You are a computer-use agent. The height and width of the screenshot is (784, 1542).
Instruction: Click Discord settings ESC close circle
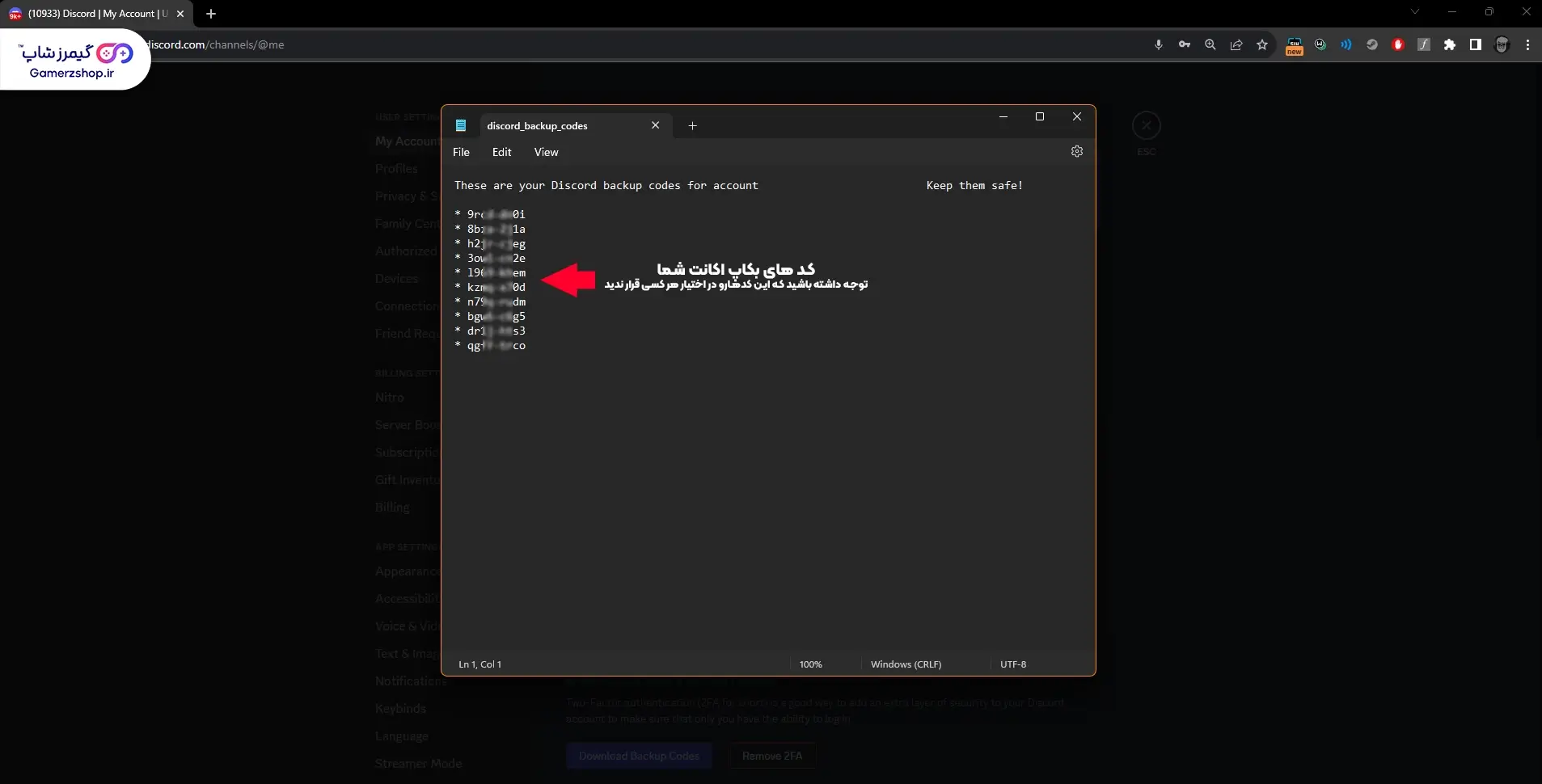pyautogui.click(x=1146, y=125)
